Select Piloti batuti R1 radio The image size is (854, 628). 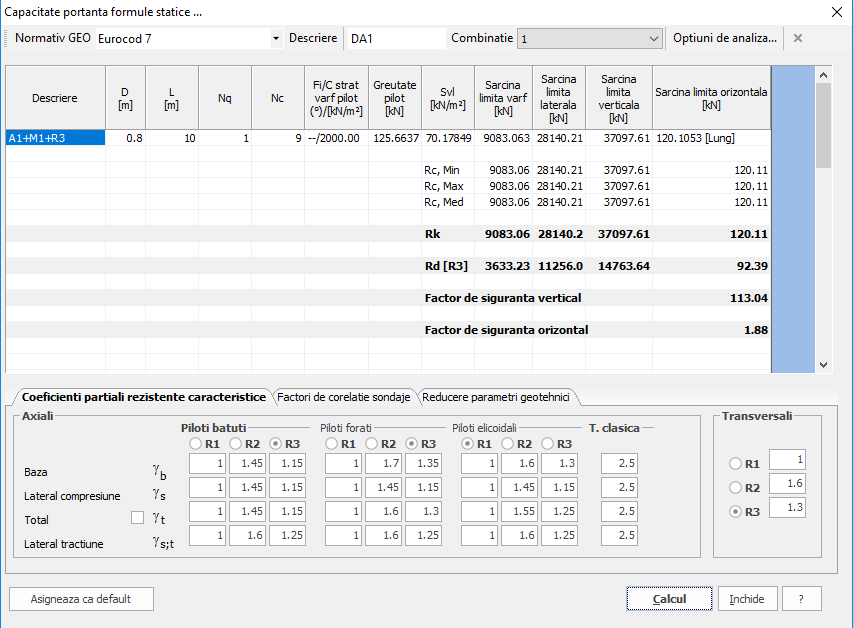point(196,444)
